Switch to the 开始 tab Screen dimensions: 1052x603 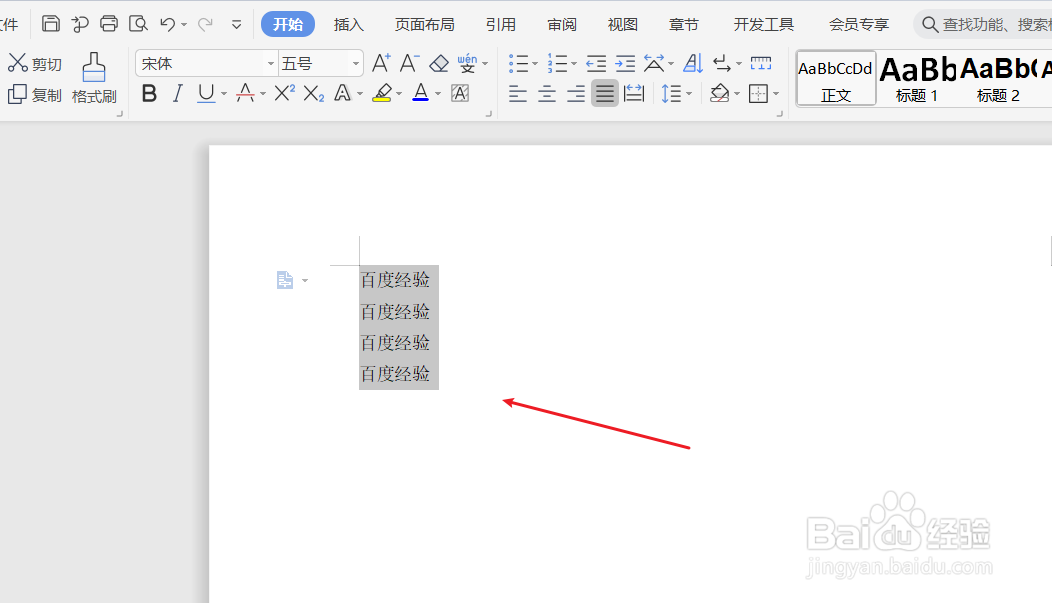(x=288, y=24)
